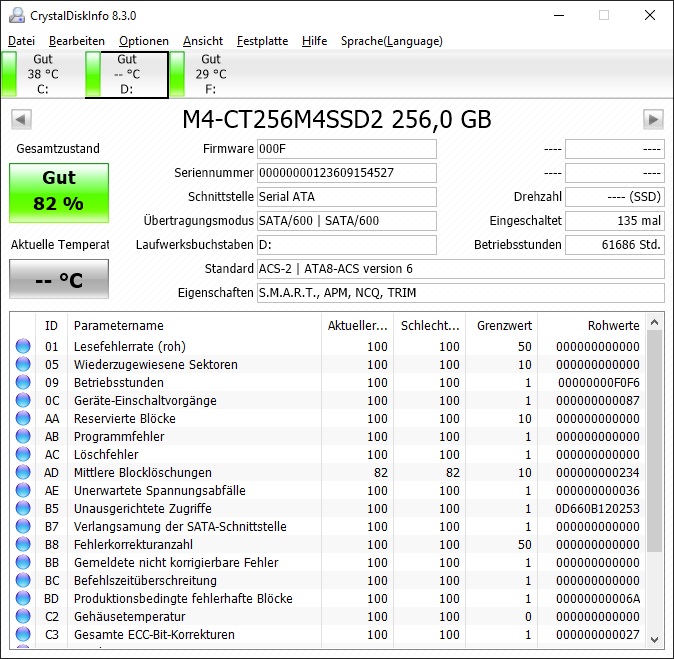Click the Aktueller... column header
This screenshot has height=659, width=674.
point(358,325)
